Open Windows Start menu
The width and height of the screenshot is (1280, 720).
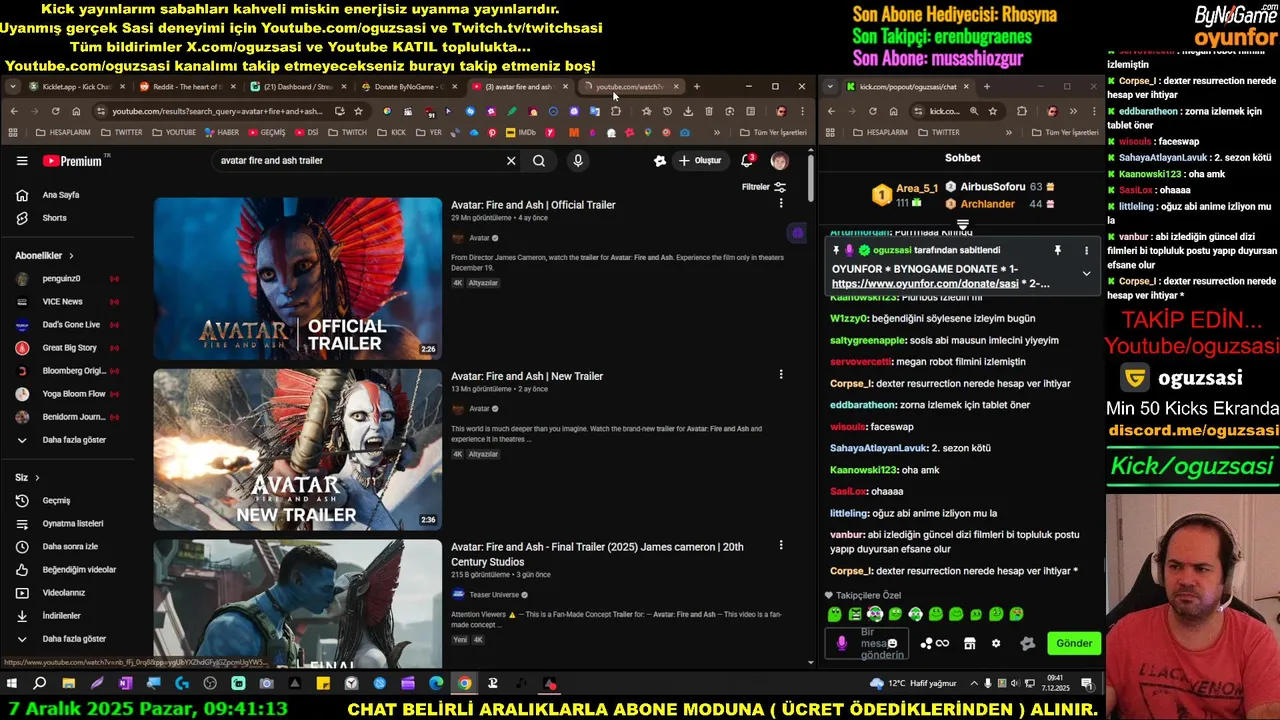12,684
